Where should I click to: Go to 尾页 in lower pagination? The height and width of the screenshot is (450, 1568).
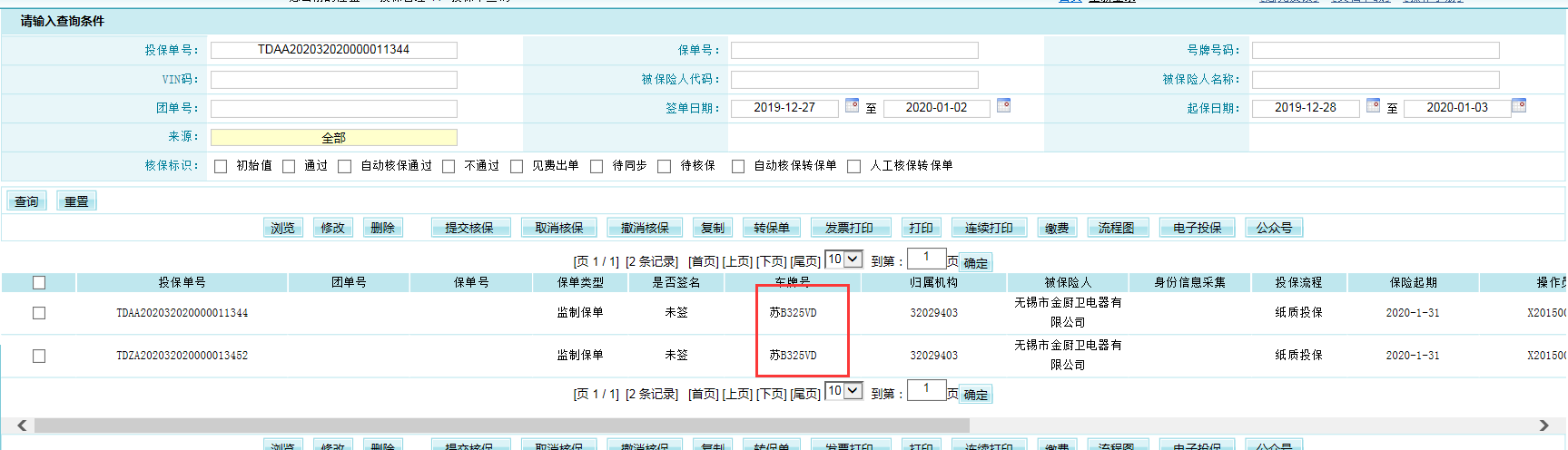pos(804,394)
